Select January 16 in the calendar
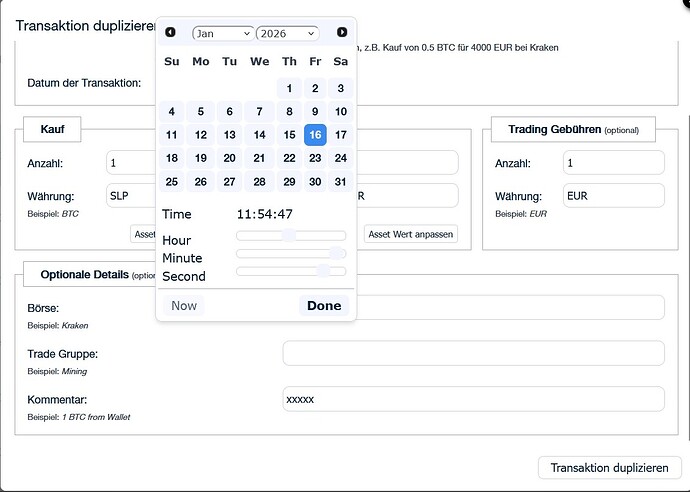690x492 pixels. 315,135
